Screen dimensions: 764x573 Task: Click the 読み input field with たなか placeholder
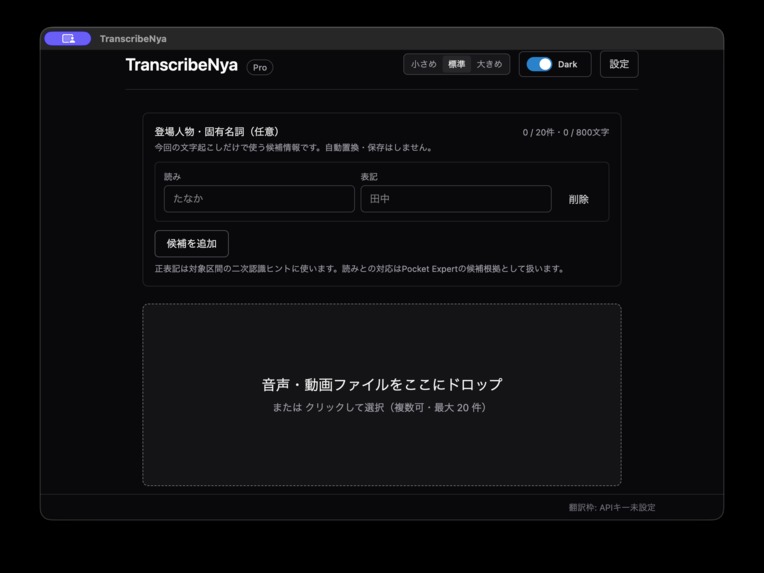[x=259, y=199]
